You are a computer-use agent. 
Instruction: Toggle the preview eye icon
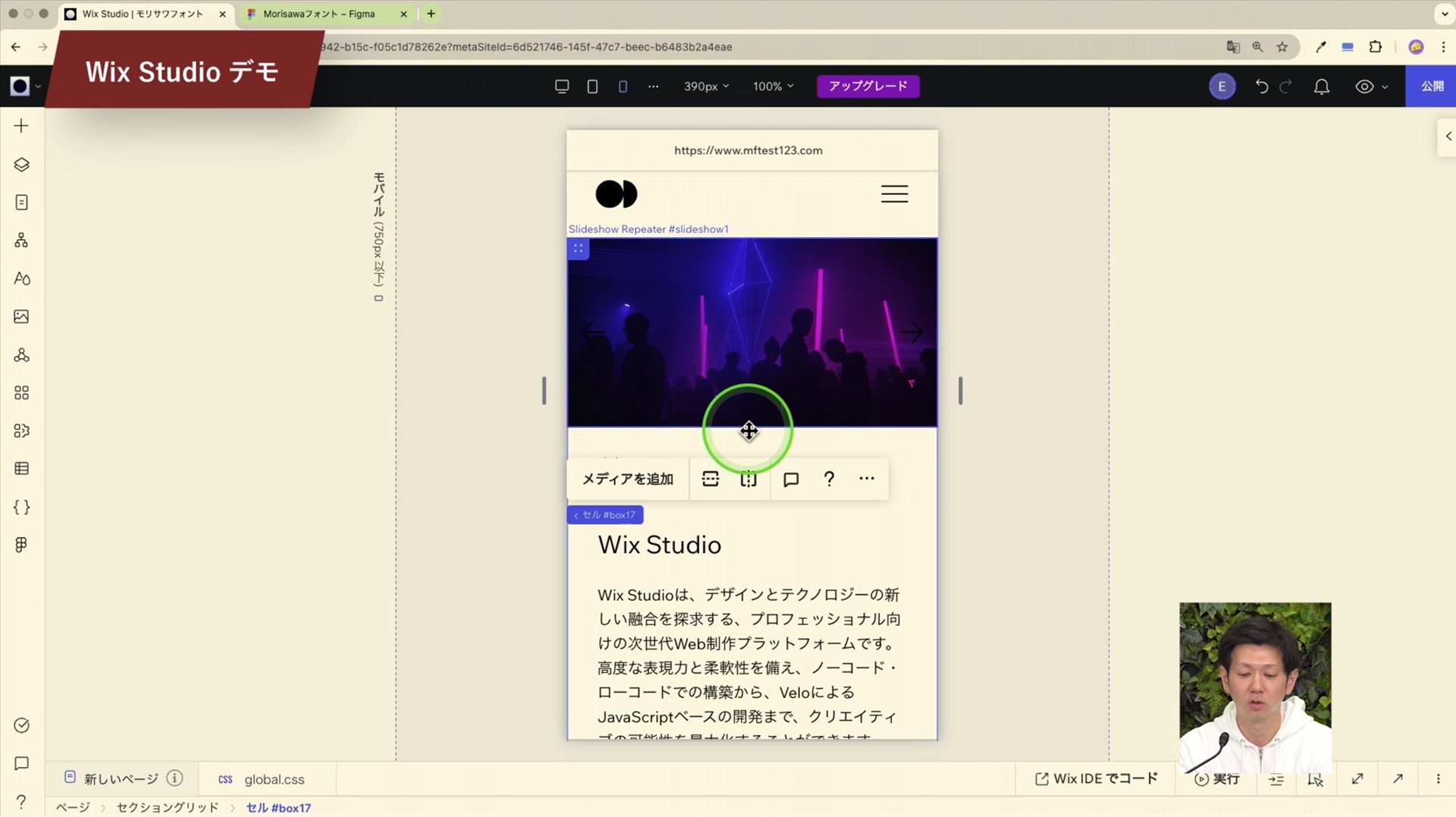click(1364, 86)
